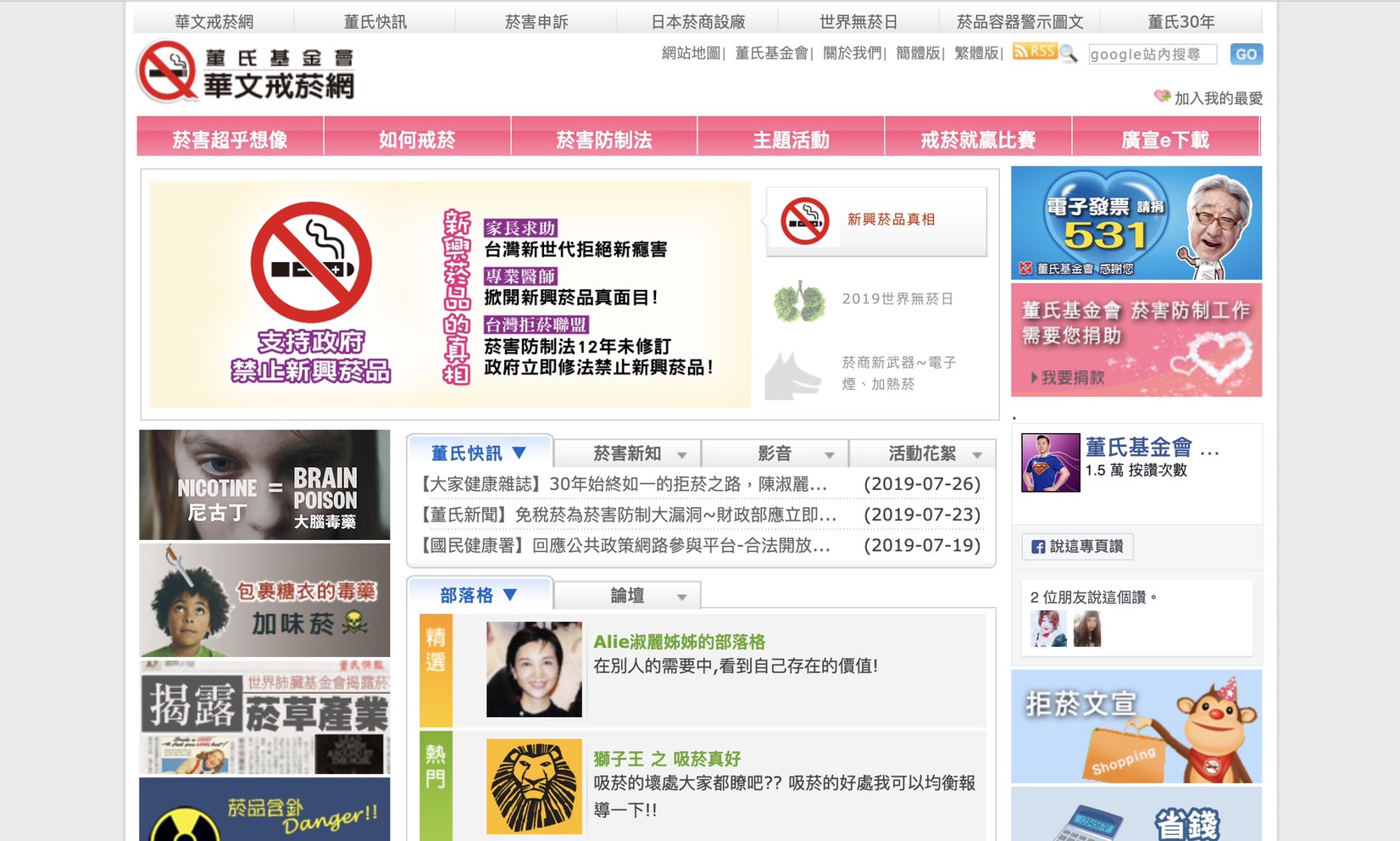Open the Nicotine Brain Poison banner

click(x=264, y=485)
